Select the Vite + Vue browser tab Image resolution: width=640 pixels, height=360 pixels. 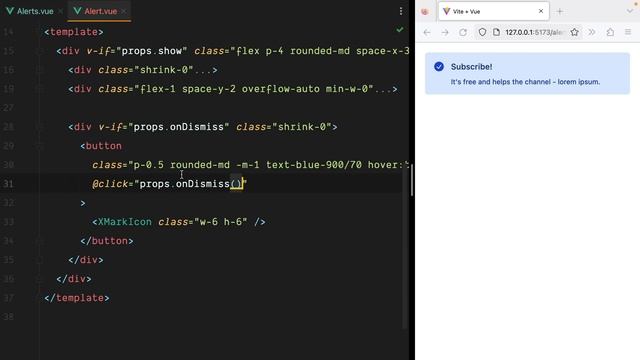pos(493,11)
